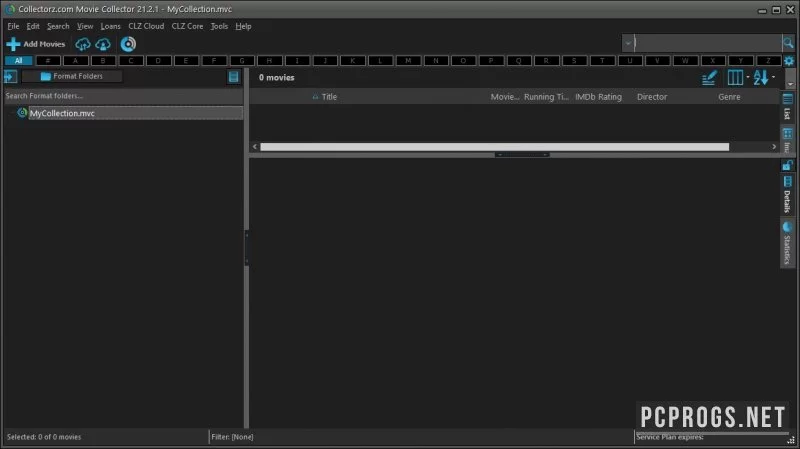Viewport: 800px width, 449px height.
Task: Click the Collectorz app icon in title bar
Action: tap(10, 9)
